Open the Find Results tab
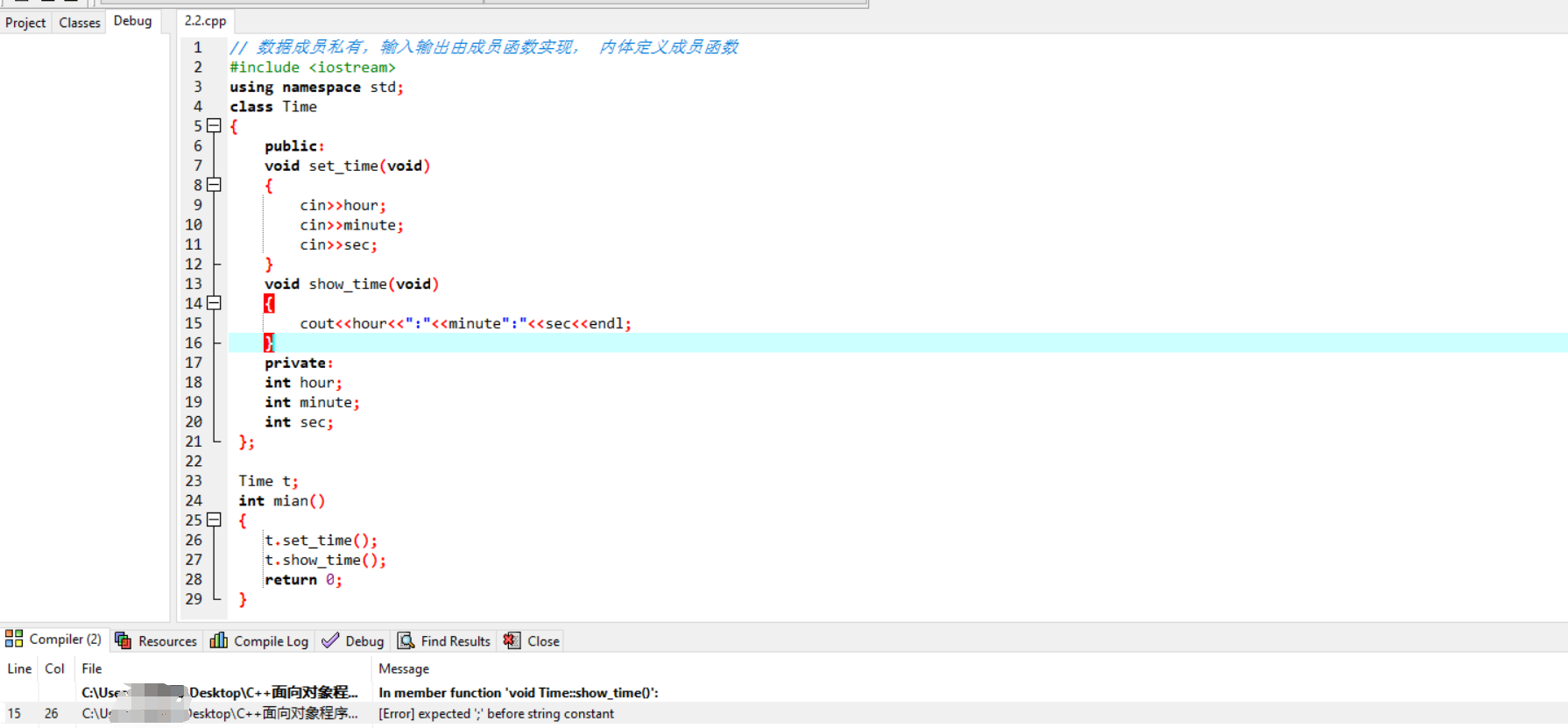Image resolution: width=1568 pixels, height=728 pixels. (444, 640)
